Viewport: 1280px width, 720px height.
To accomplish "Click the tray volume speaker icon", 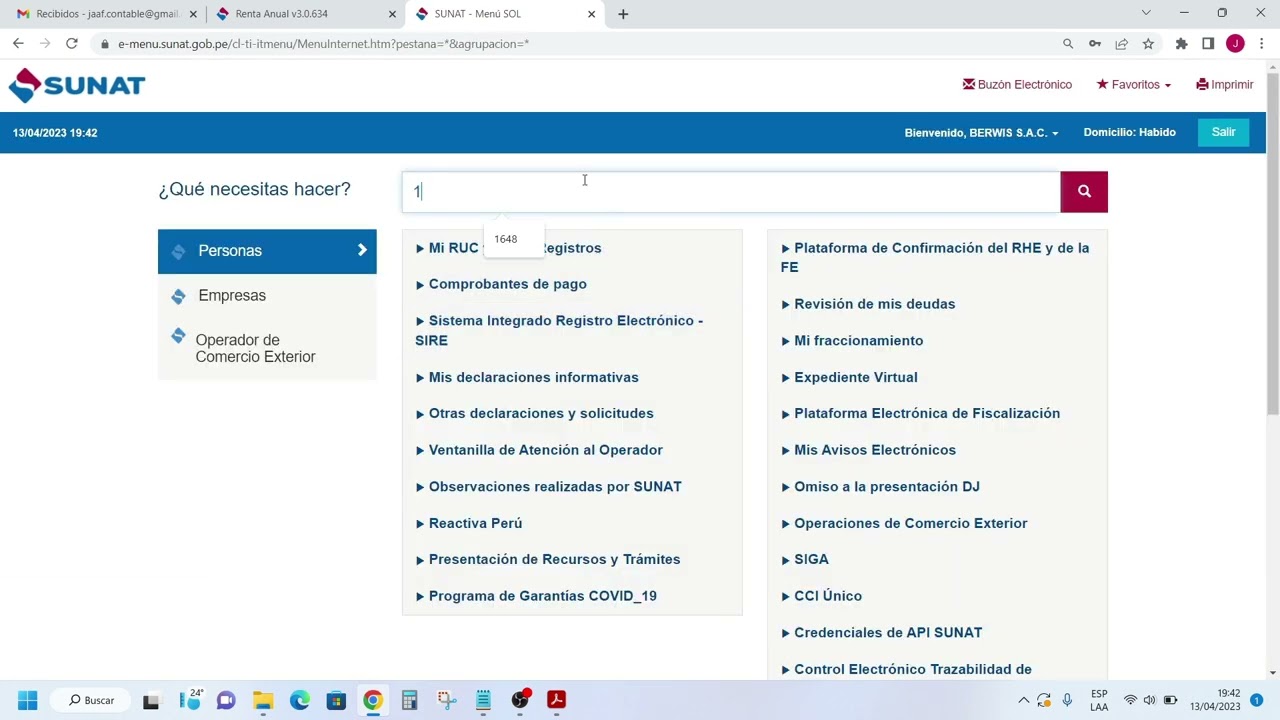I will [x=1149, y=700].
